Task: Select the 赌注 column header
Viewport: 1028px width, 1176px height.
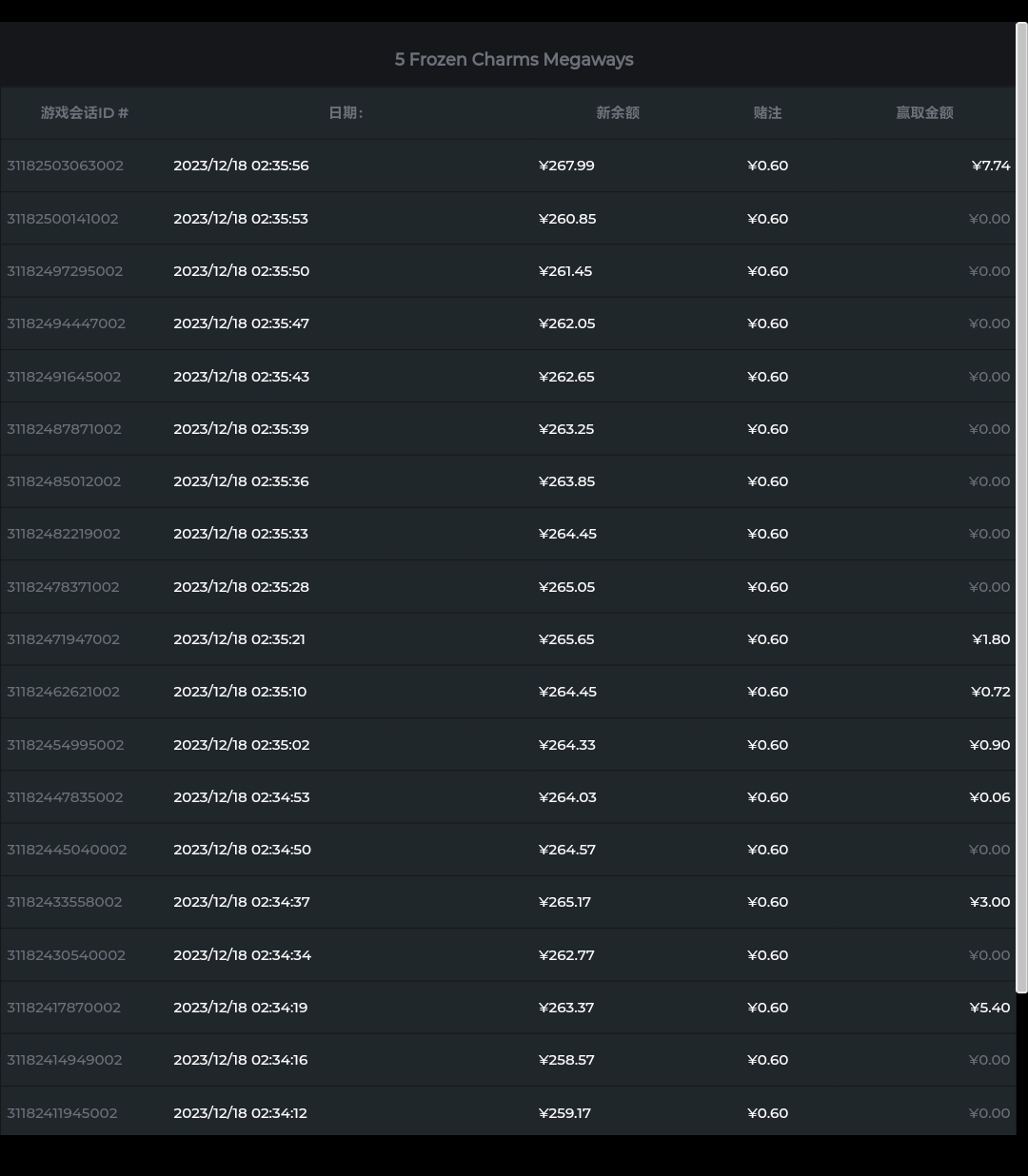Action: coord(767,112)
